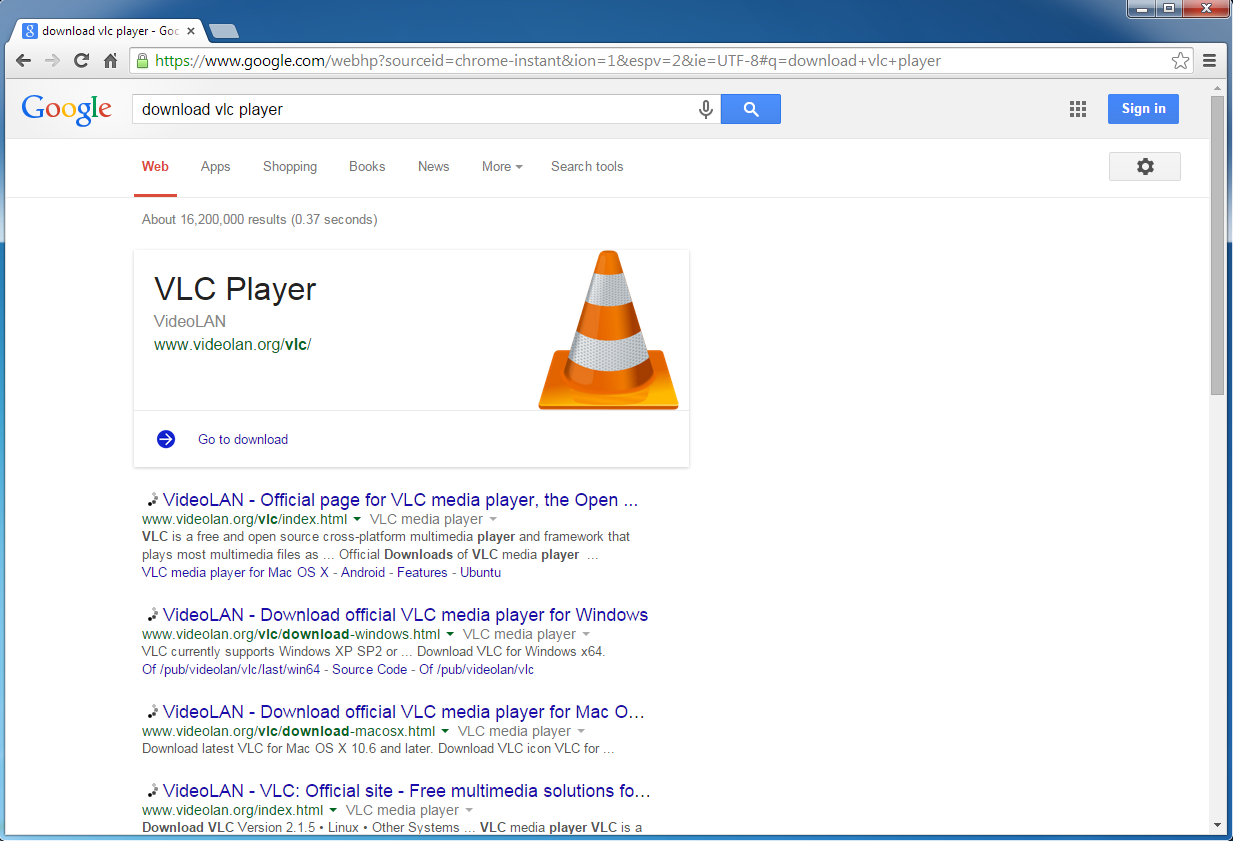Open the Google apps grid icon
Image resolution: width=1233 pixels, height=841 pixels.
point(1078,109)
